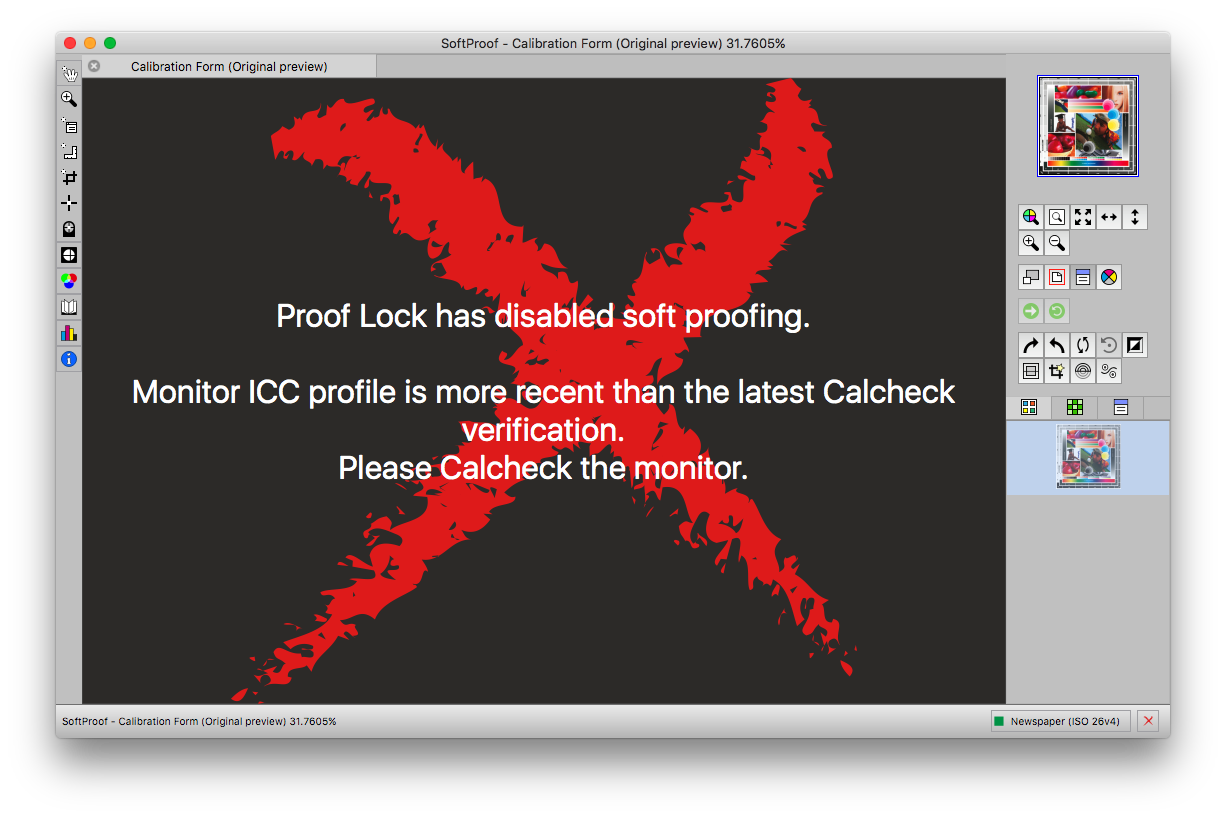Select the densitometer tool icon

click(x=69, y=229)
